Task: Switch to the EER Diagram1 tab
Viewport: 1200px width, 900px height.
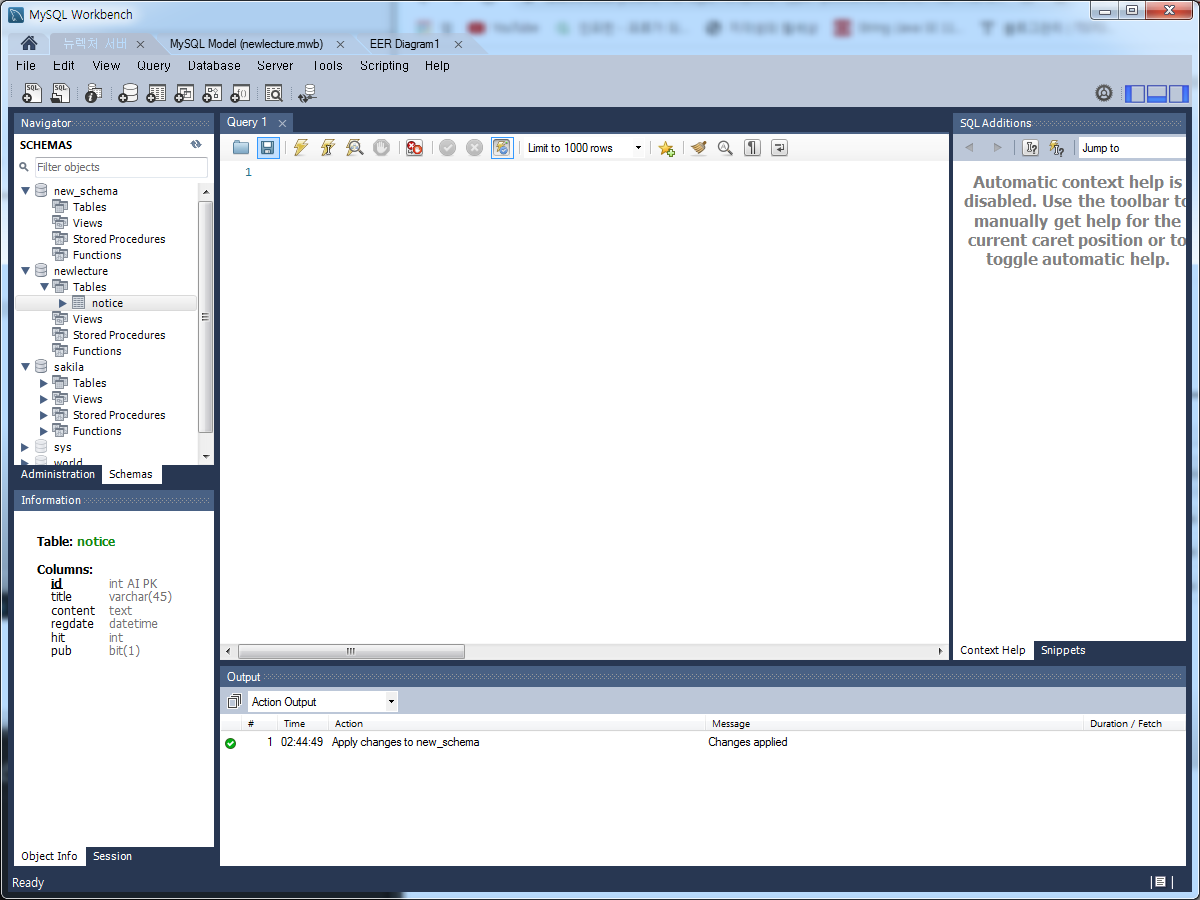Action: pyautogui.click(x=404, y=44)
